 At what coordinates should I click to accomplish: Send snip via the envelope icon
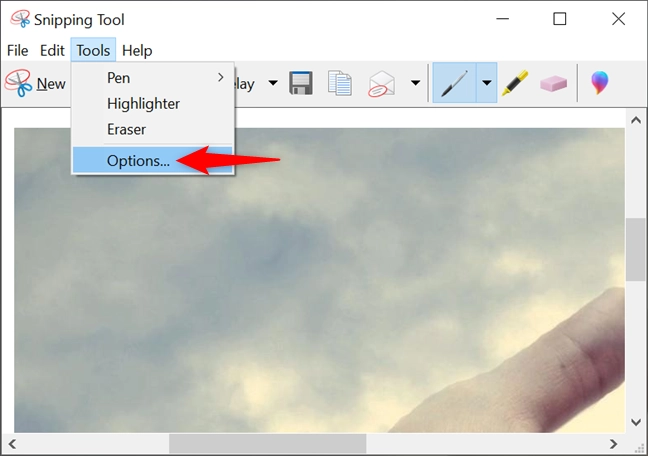coord(381,84)
